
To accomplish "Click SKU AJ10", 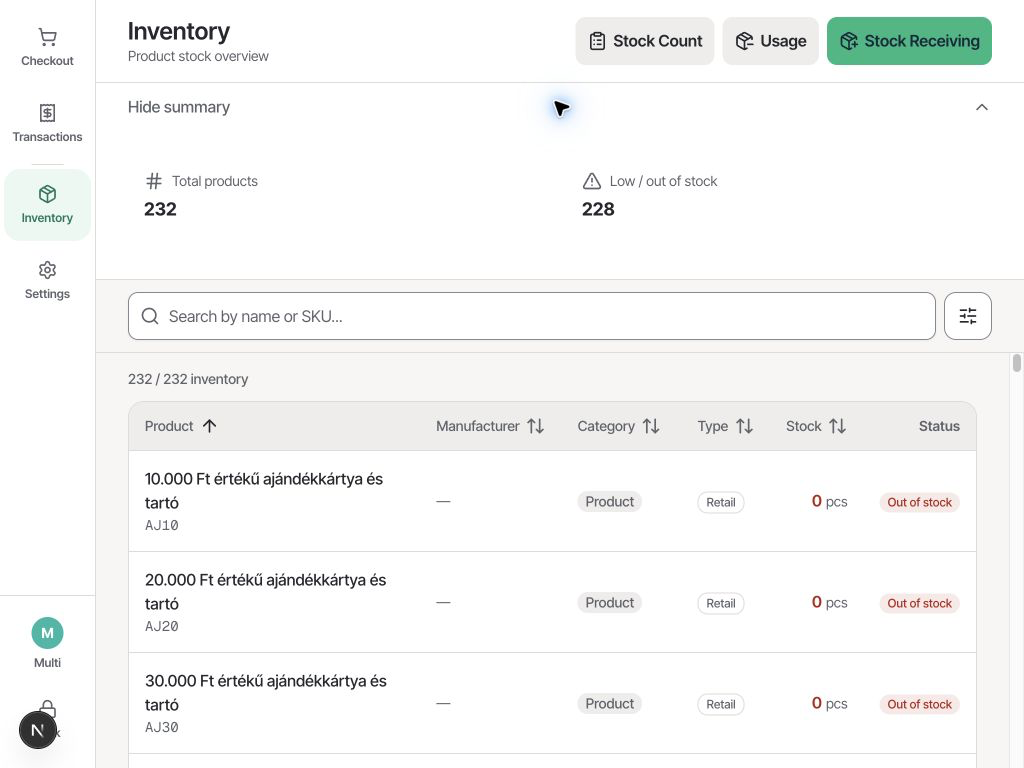I will pyautogui.click(x=162, y=525).
